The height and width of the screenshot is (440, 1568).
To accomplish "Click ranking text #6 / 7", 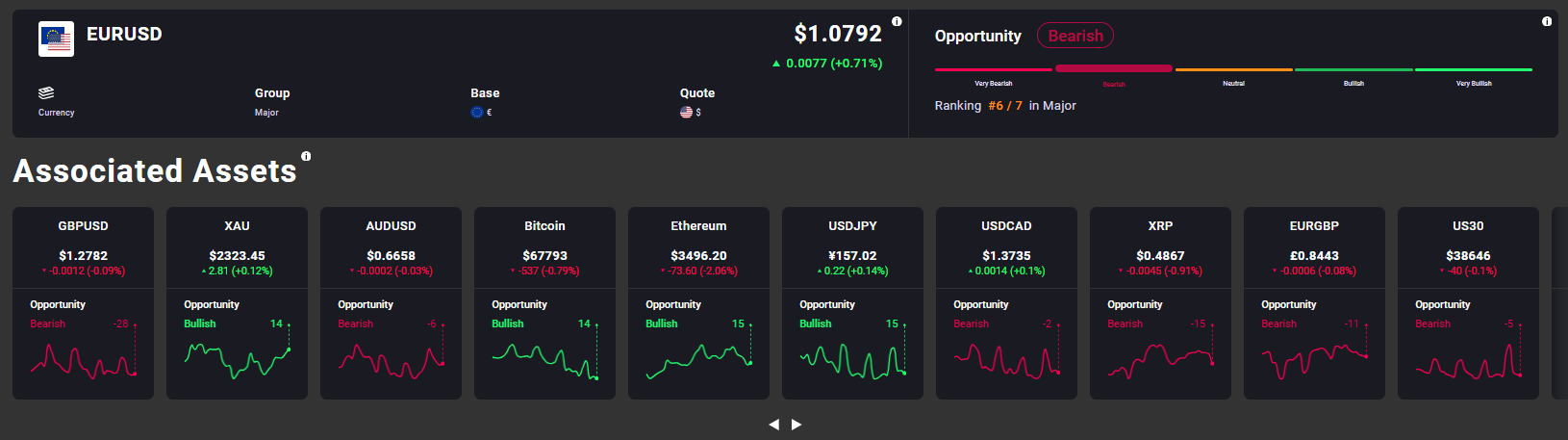I will pos(1005,106).
